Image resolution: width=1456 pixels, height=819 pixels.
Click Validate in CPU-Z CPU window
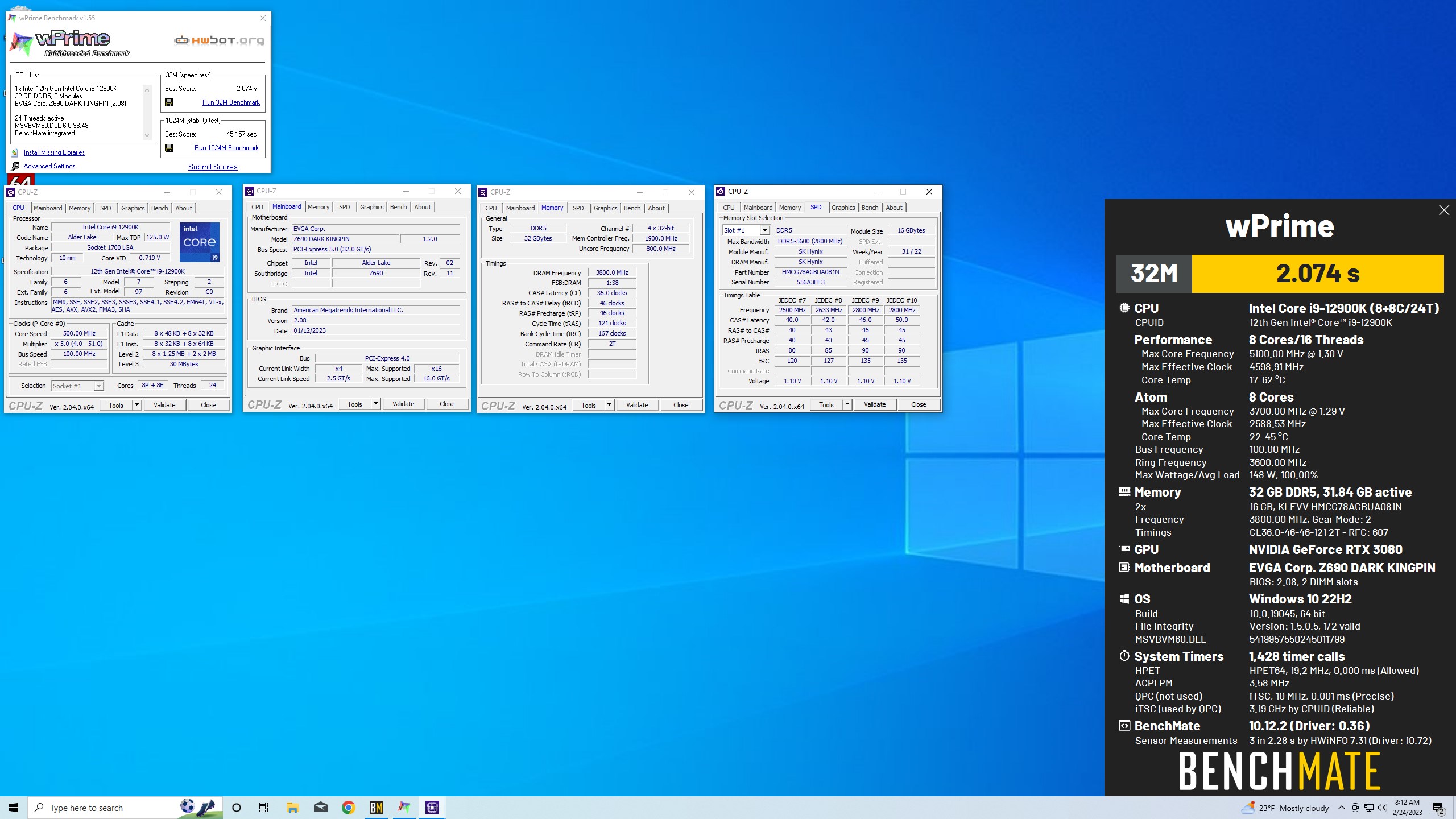pyautogui.click(x=164, y=405)
